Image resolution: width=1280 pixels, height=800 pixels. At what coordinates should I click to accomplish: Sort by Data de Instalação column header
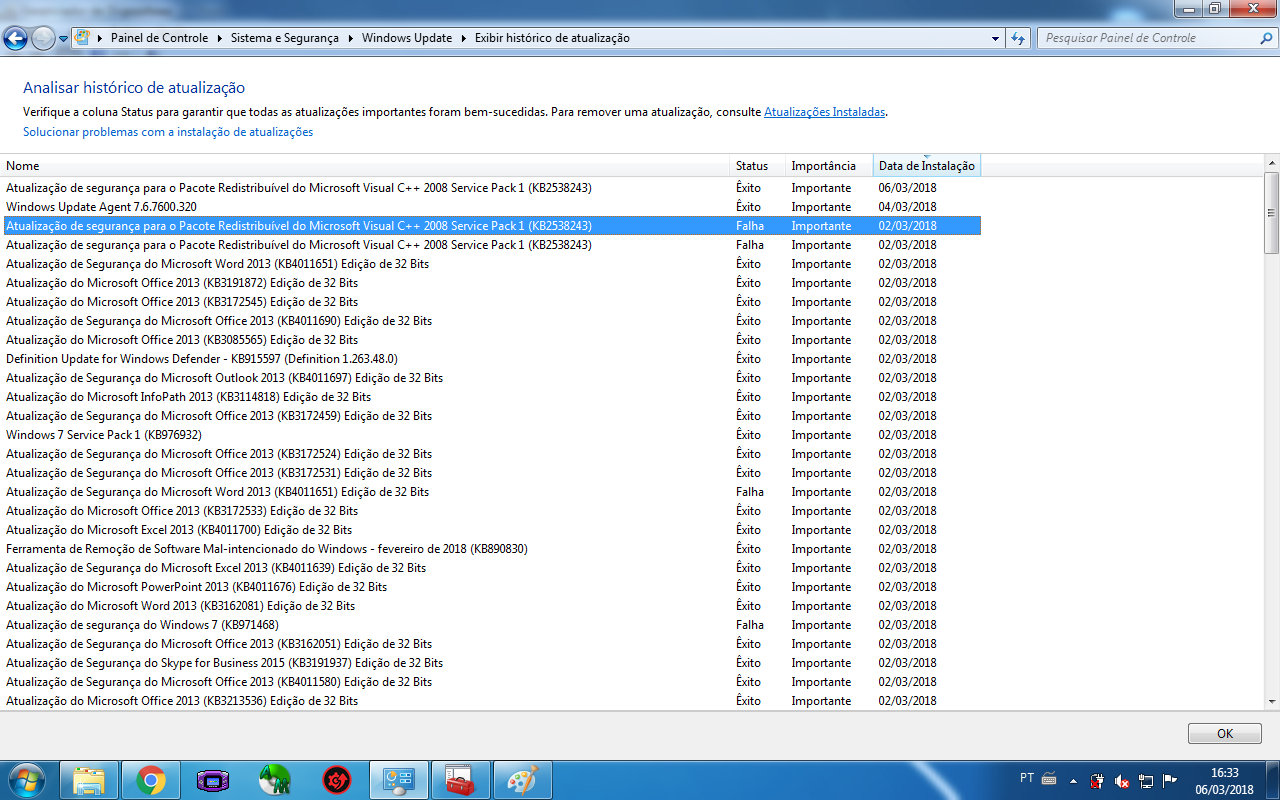tap(927, 166)
